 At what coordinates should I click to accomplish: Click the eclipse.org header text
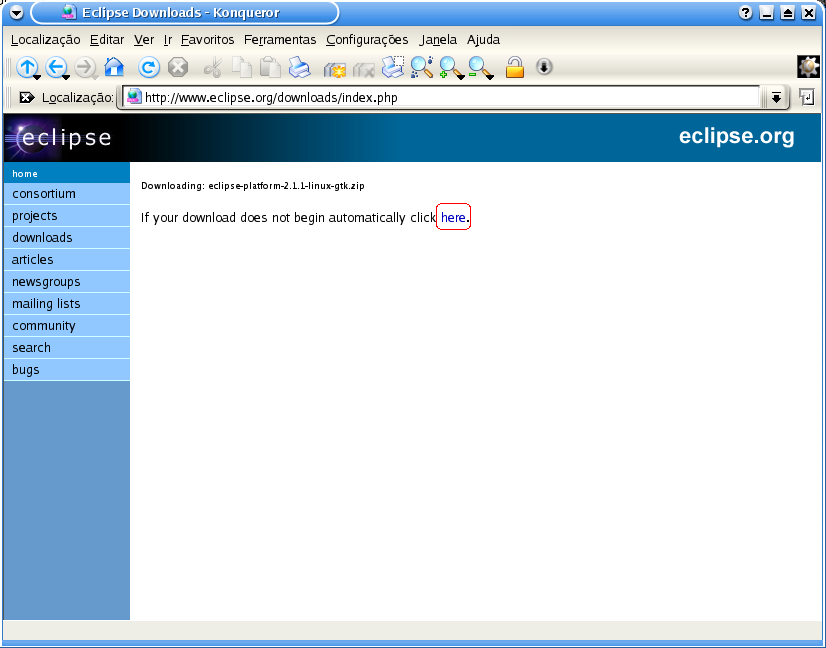coord(736,136)
